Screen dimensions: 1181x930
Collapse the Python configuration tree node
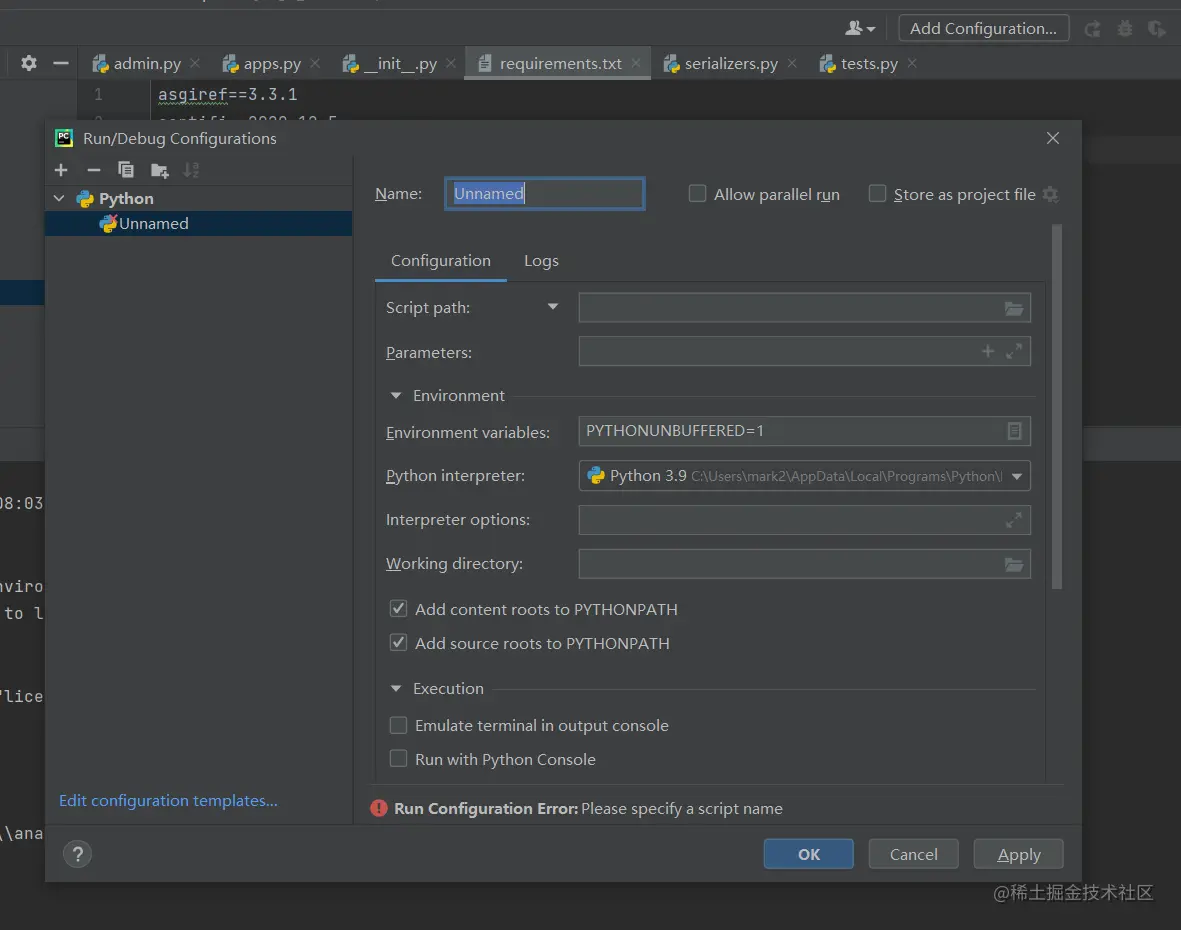pos(60,198)
